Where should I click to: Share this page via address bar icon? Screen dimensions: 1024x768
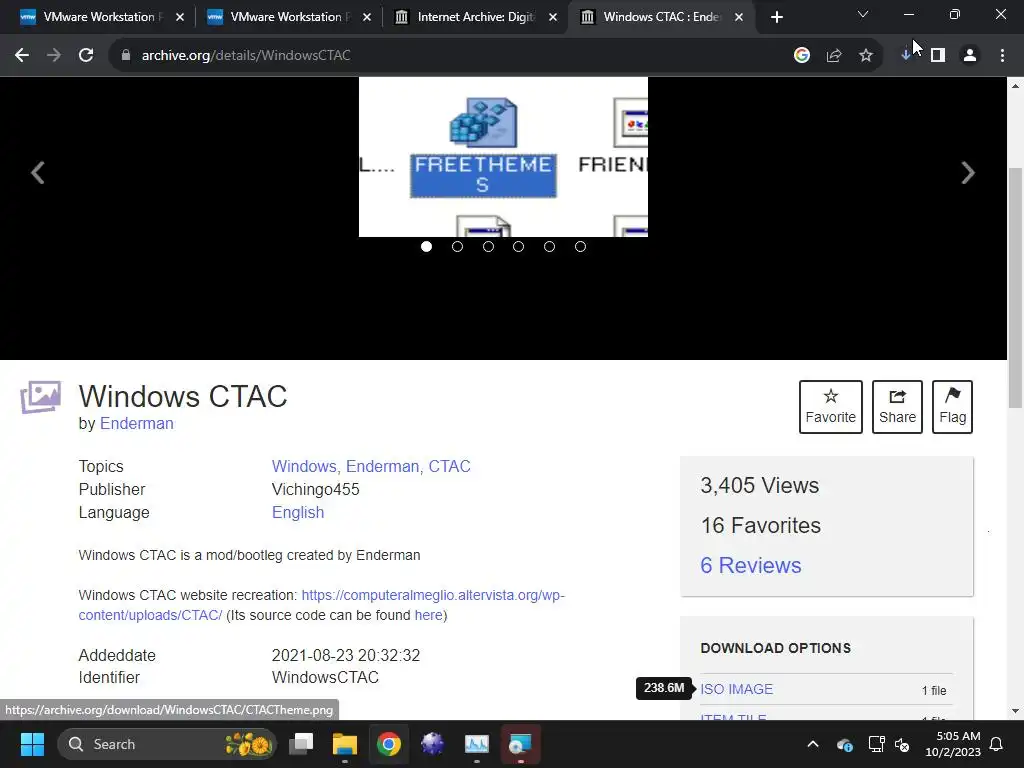click(834, 56)
